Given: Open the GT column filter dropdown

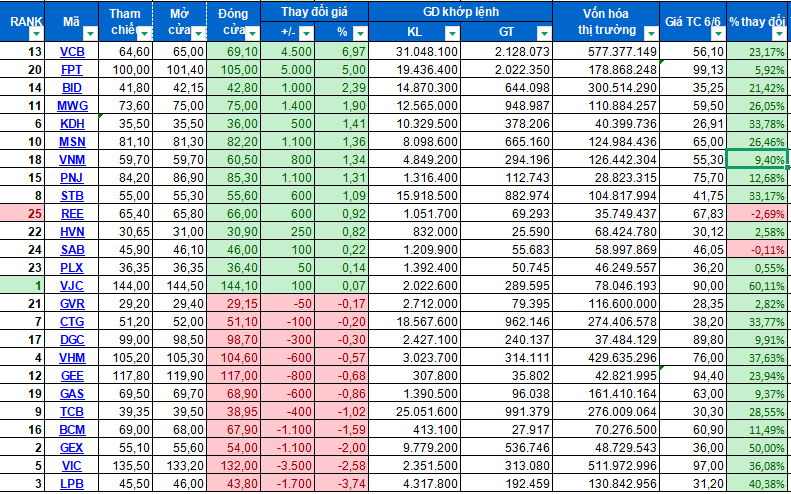Looking at the screenshot, I should point(544,34).
